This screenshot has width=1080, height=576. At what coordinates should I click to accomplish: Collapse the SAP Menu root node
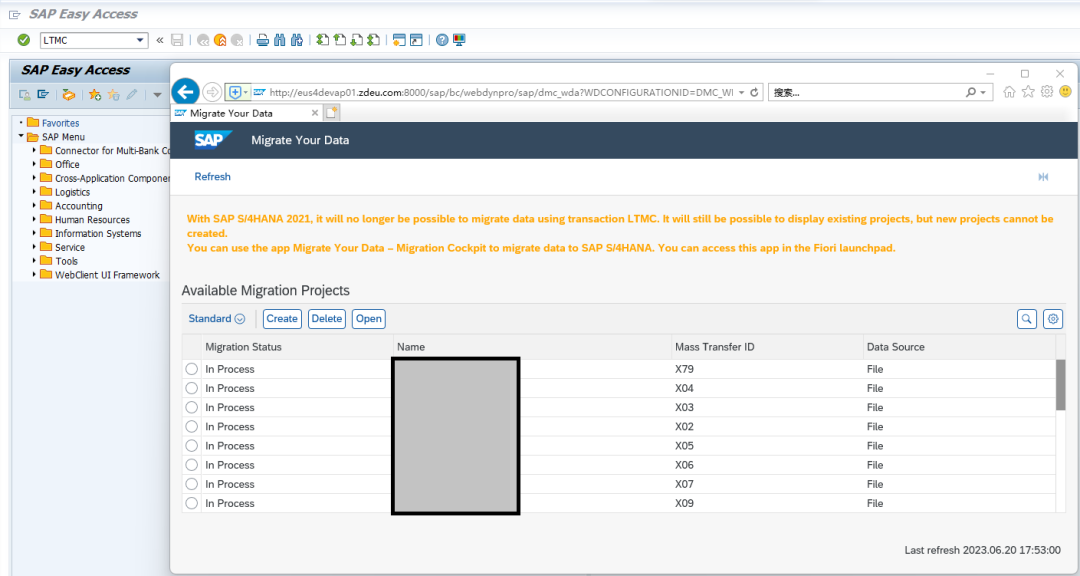[21, 136]
